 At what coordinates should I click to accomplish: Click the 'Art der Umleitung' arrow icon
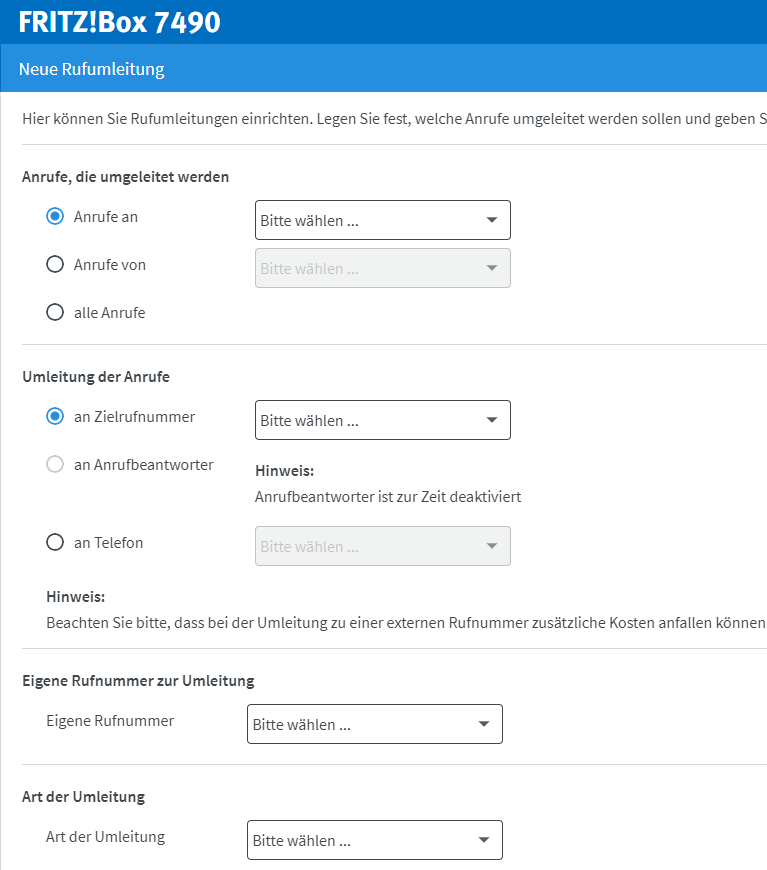pos(483,840)
